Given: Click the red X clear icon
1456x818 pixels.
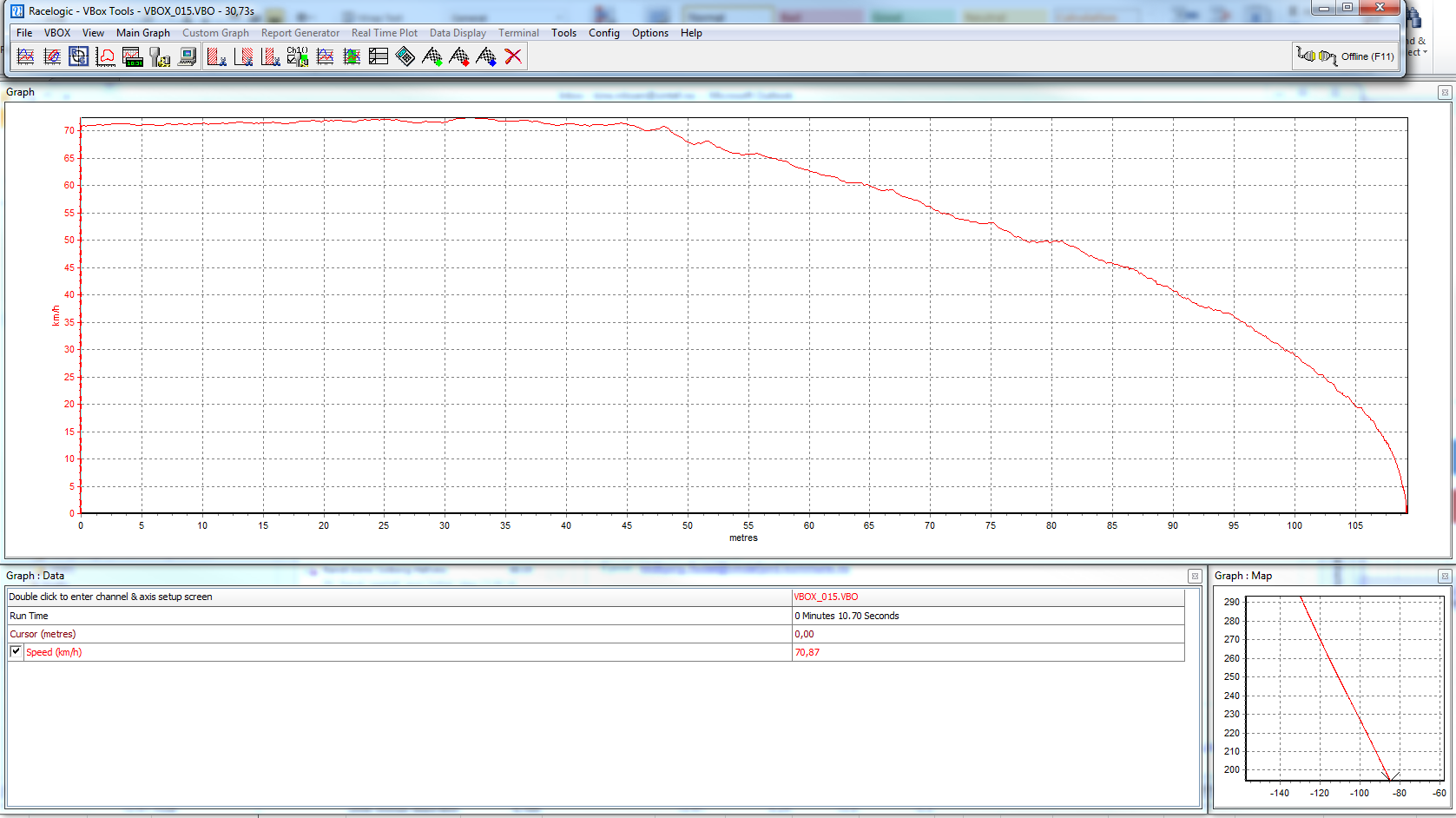Looking at the screenshot, I should 513,56.
